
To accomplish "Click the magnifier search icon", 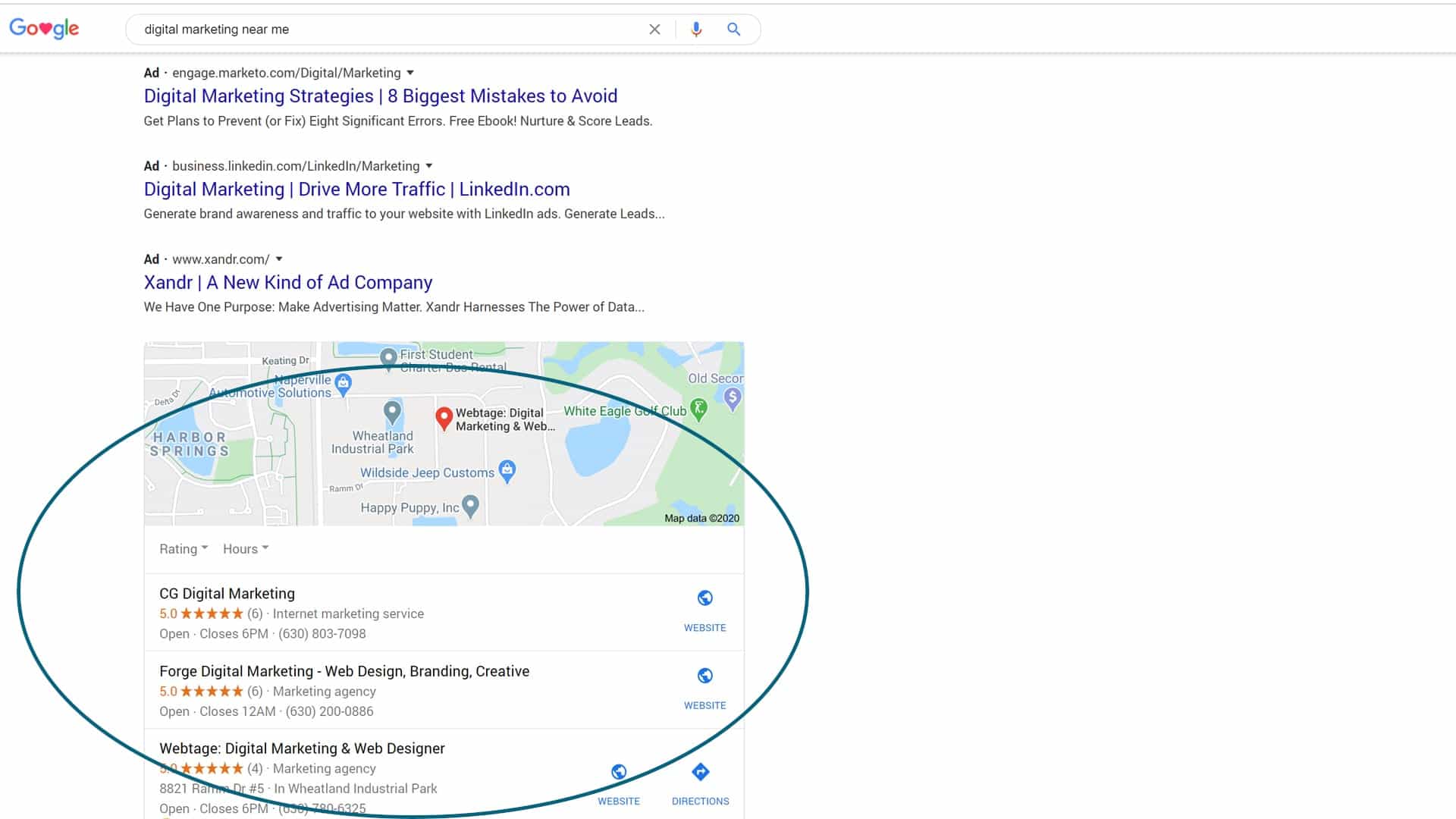I will click(733, 30).
